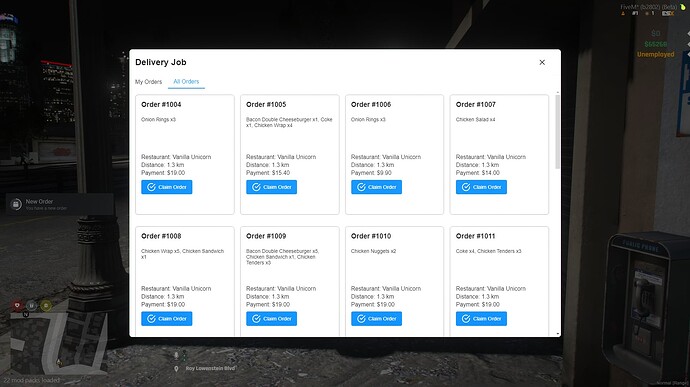The image size is (690, 387).
Task: Click the location pin icon near street name
Action: pos(176,369)
